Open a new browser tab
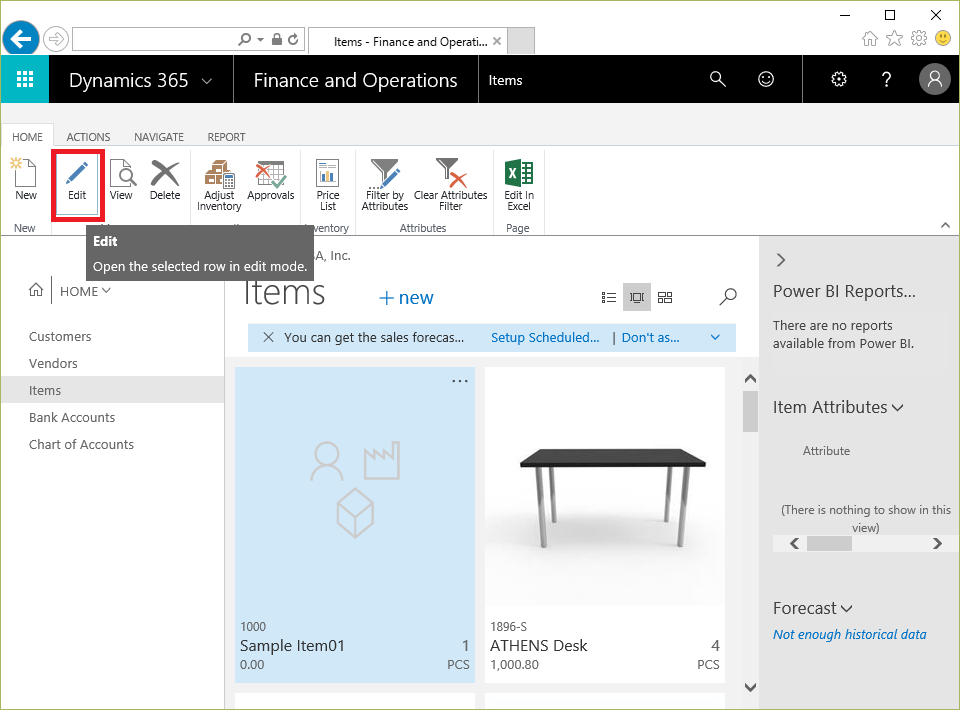960x710 pixels. (521, 40)
